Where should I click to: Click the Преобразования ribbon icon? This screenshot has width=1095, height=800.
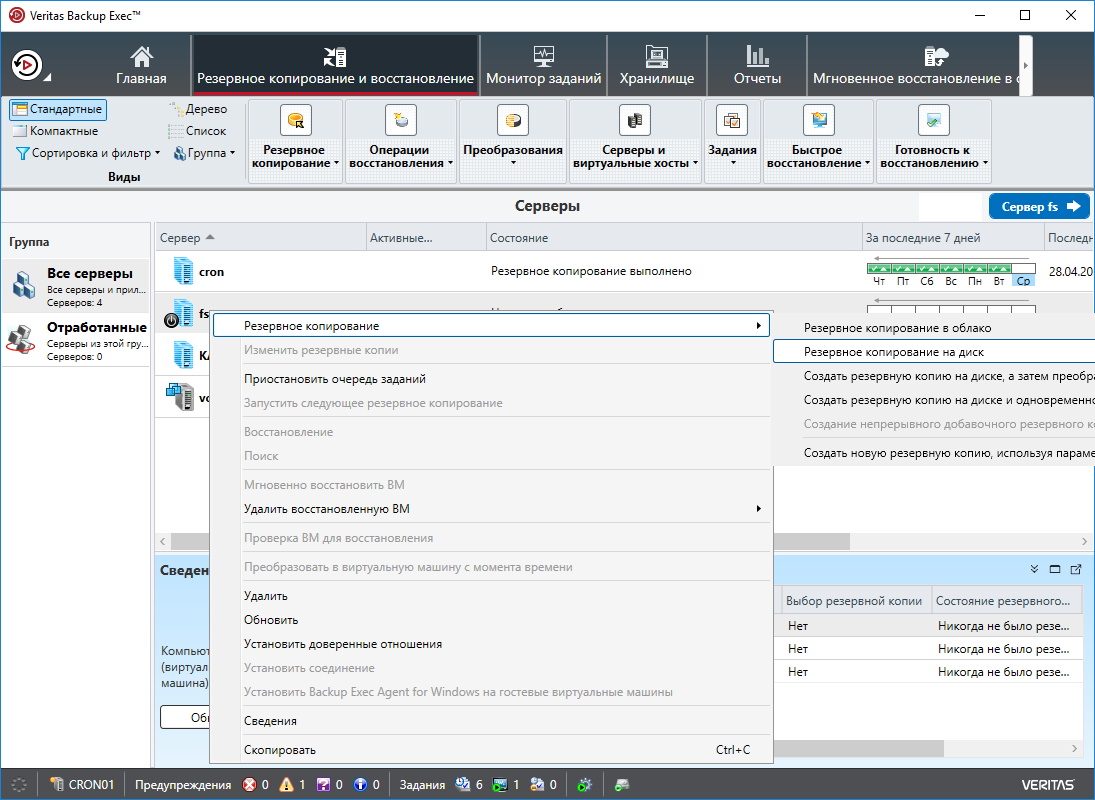click(x=513, y=120)
